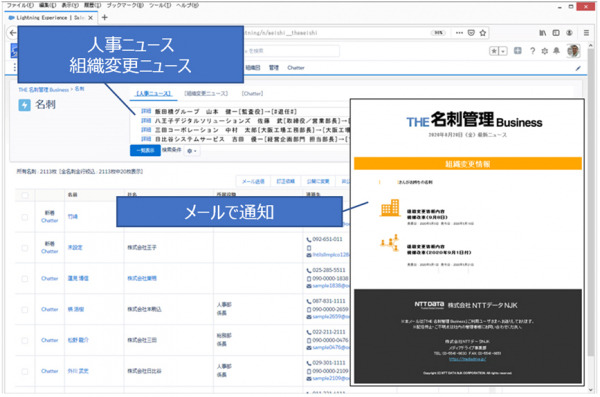Click the メール送信 button
This screenshot has height=397, width=600.
tap(253, 181)
